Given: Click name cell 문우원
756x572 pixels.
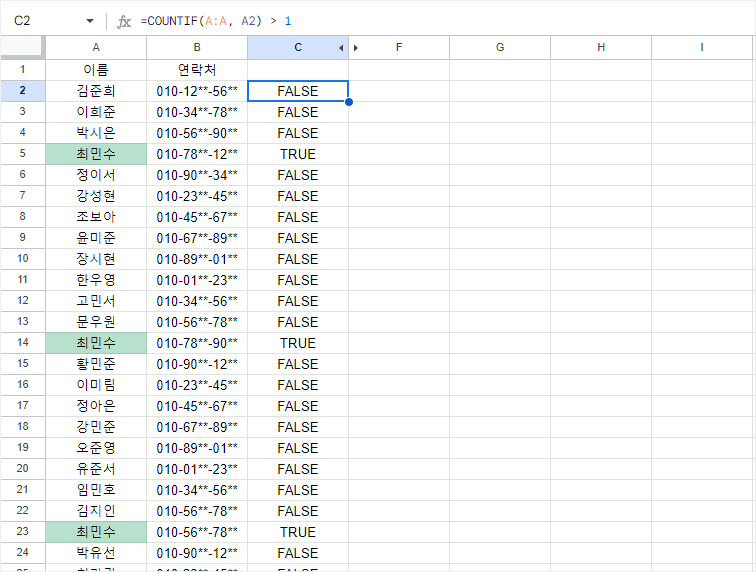Looking at the screenshot, I should coord(96,322).
